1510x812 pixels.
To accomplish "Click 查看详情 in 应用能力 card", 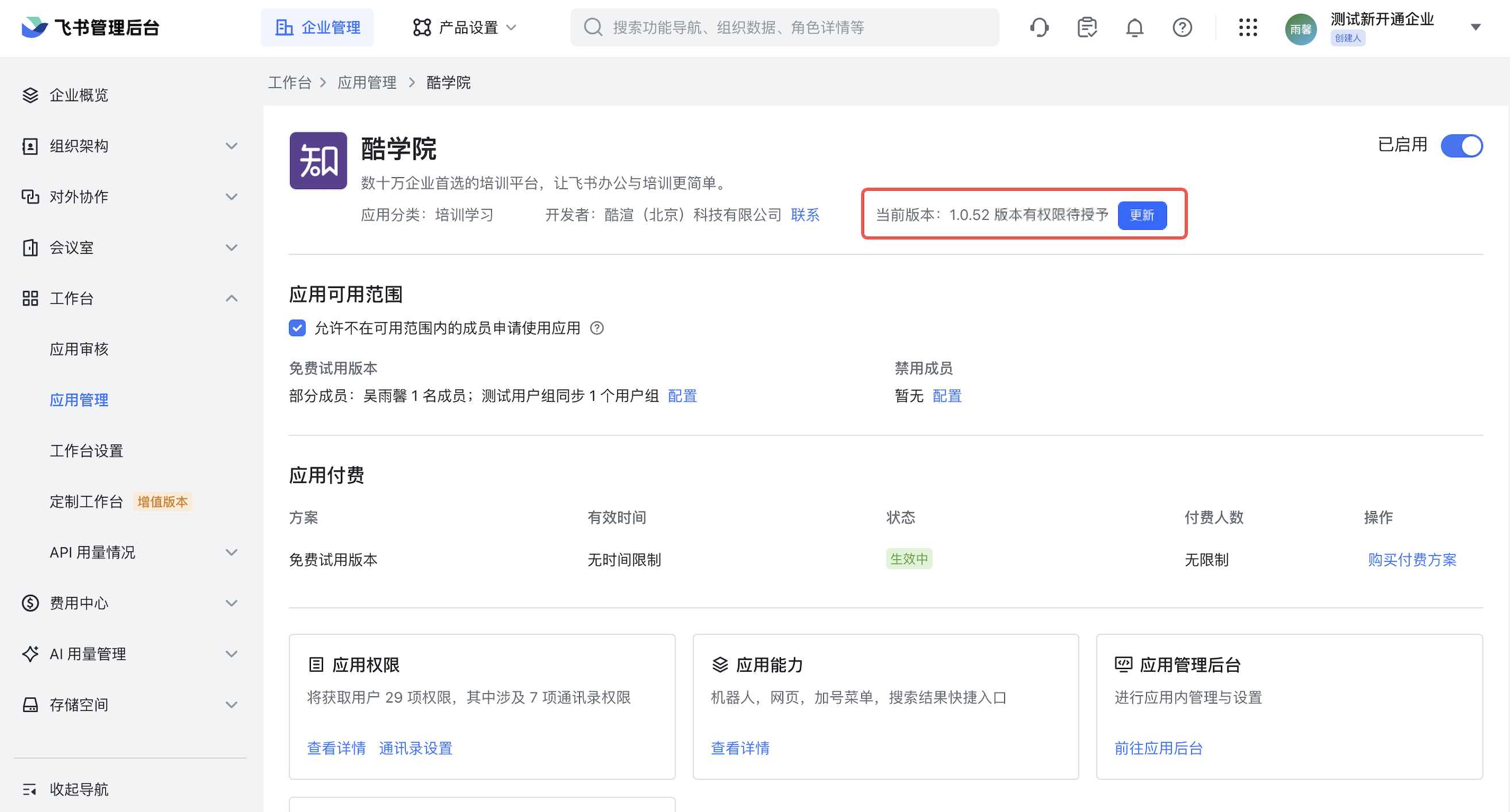I will 740,748.
